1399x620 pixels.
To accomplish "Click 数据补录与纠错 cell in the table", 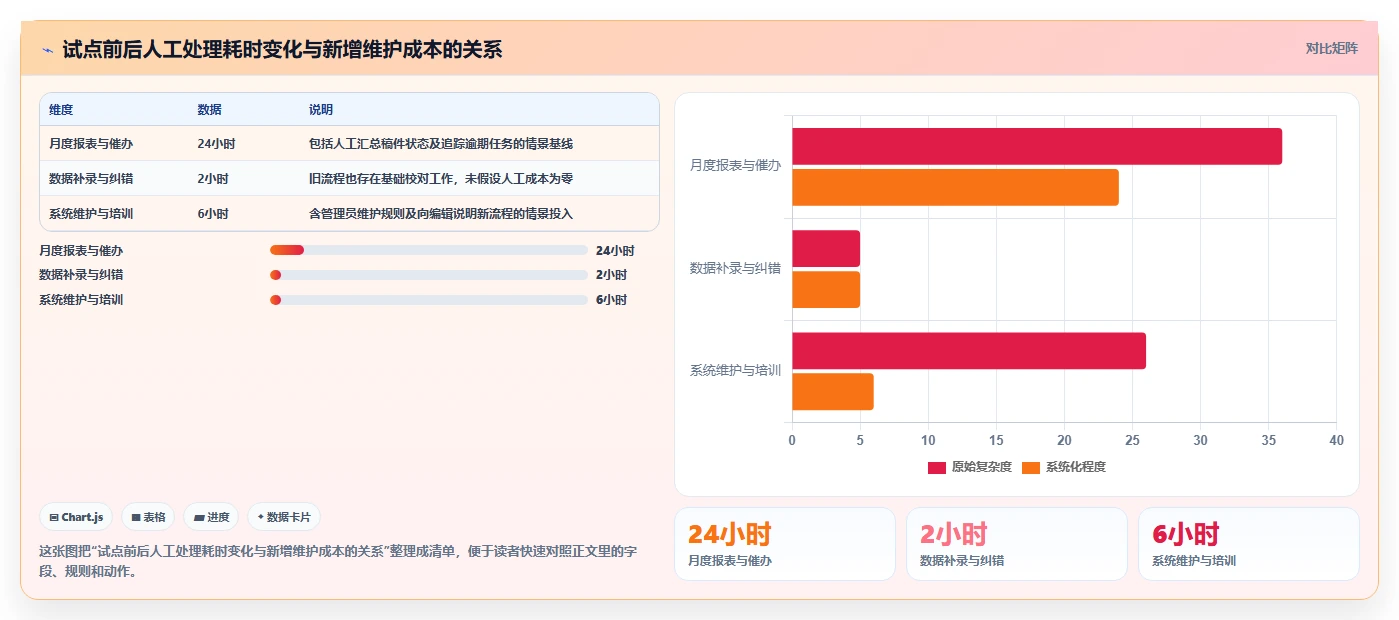I will click(91, 179).
